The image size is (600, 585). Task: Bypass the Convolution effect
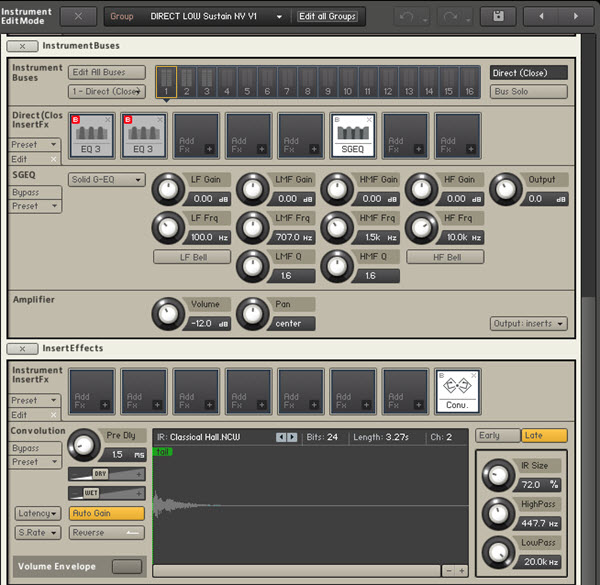(35, 448)
